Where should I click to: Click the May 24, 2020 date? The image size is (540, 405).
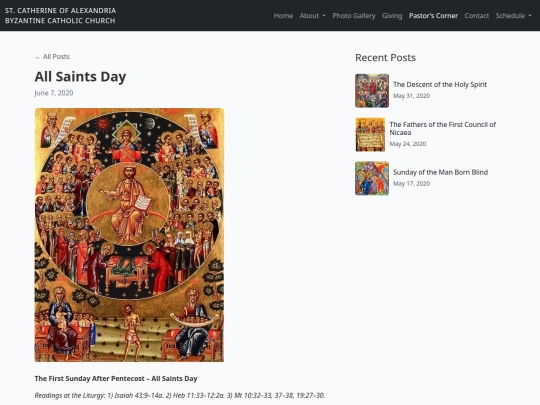(x=408, y=144)
